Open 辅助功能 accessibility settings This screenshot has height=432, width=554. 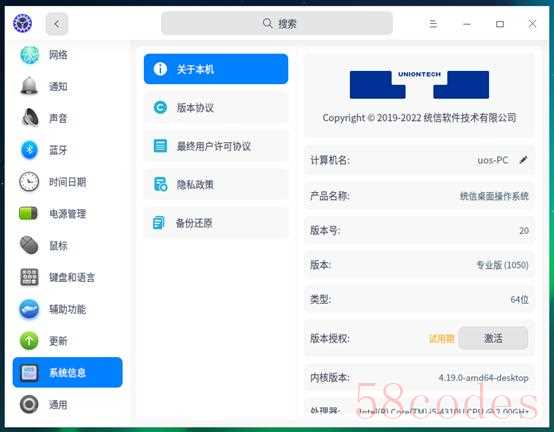click(x=67, y=309)
